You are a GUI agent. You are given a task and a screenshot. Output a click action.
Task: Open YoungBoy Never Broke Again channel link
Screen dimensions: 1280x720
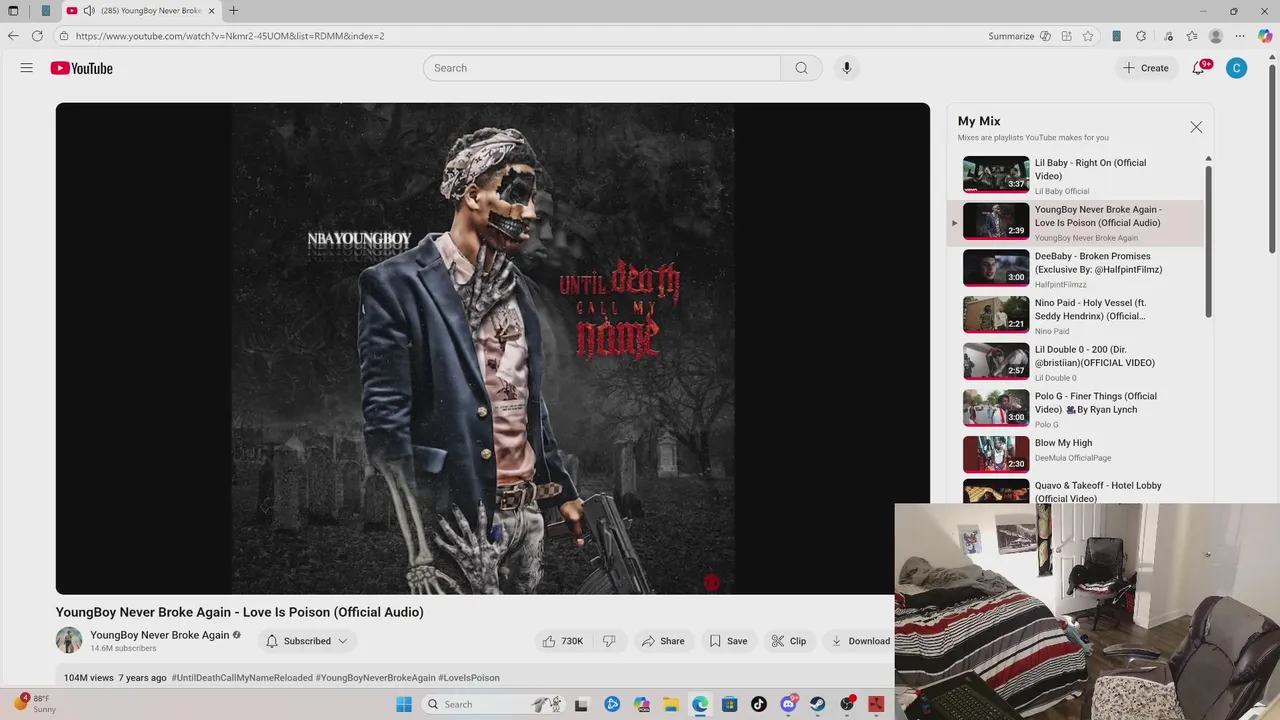point(160,635)
